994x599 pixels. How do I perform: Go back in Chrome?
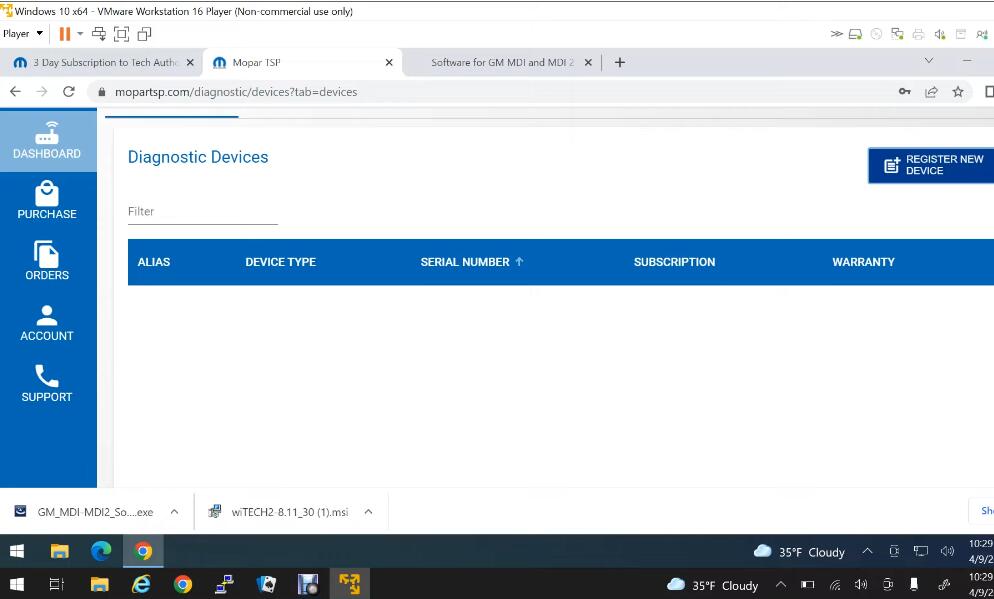click(x=15, y=92)
